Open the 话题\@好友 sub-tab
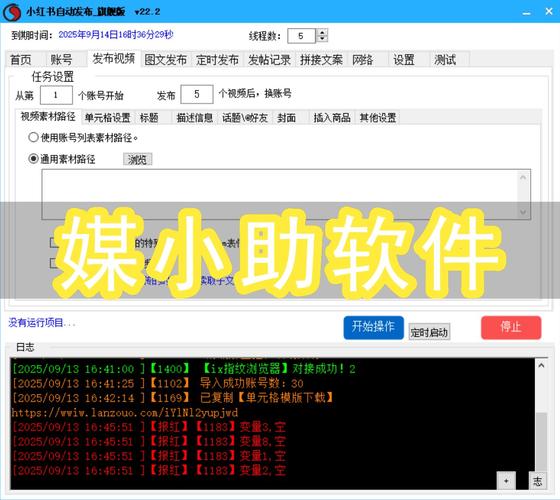This screenshot has height=500, width=560. tap(245, 118)
